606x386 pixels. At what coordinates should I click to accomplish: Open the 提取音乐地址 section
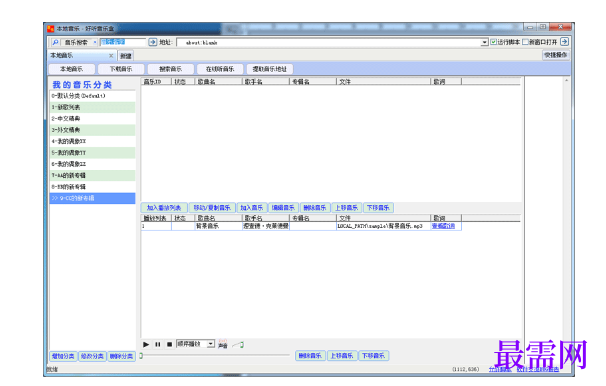click(x=269, y=69)
